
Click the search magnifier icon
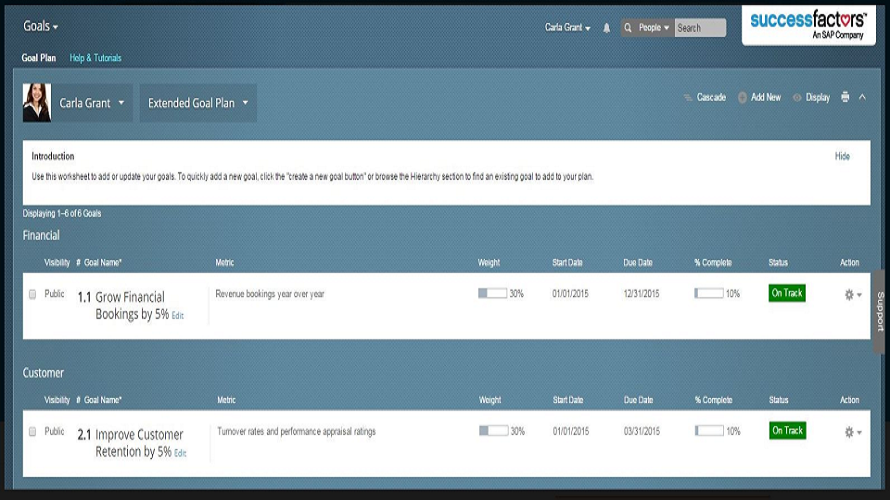point(629,28)
